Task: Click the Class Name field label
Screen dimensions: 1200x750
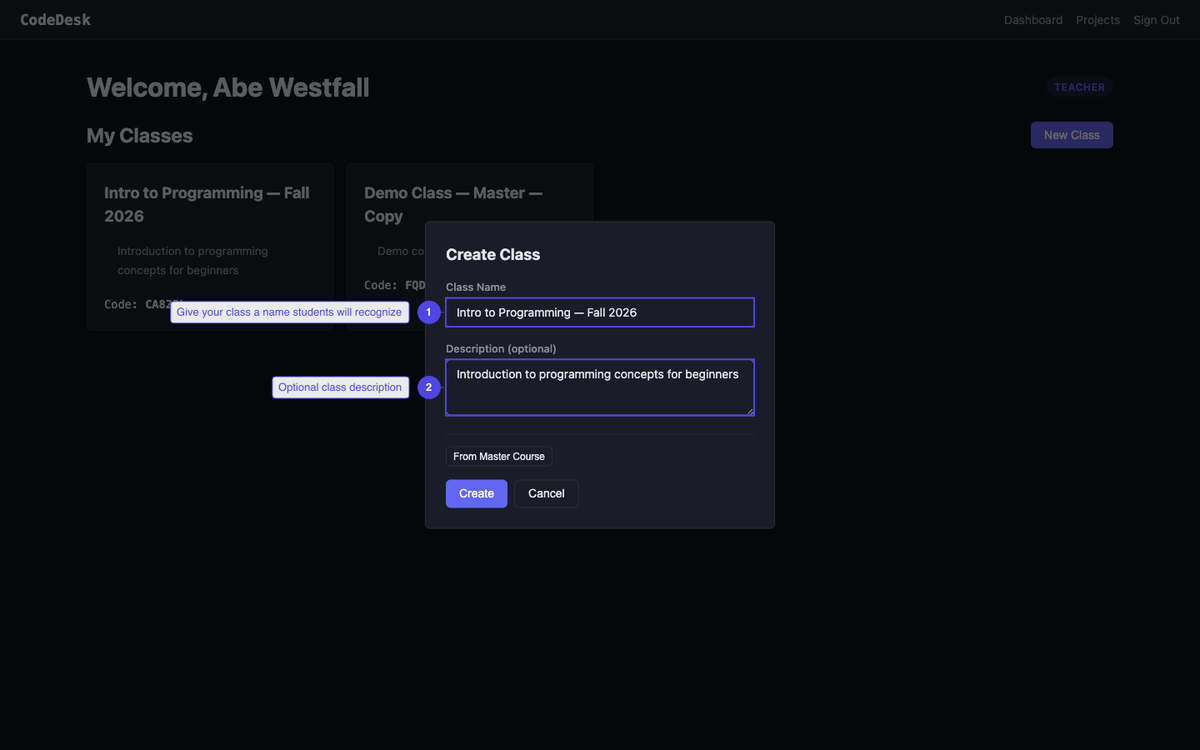Action: pos(476,287)
